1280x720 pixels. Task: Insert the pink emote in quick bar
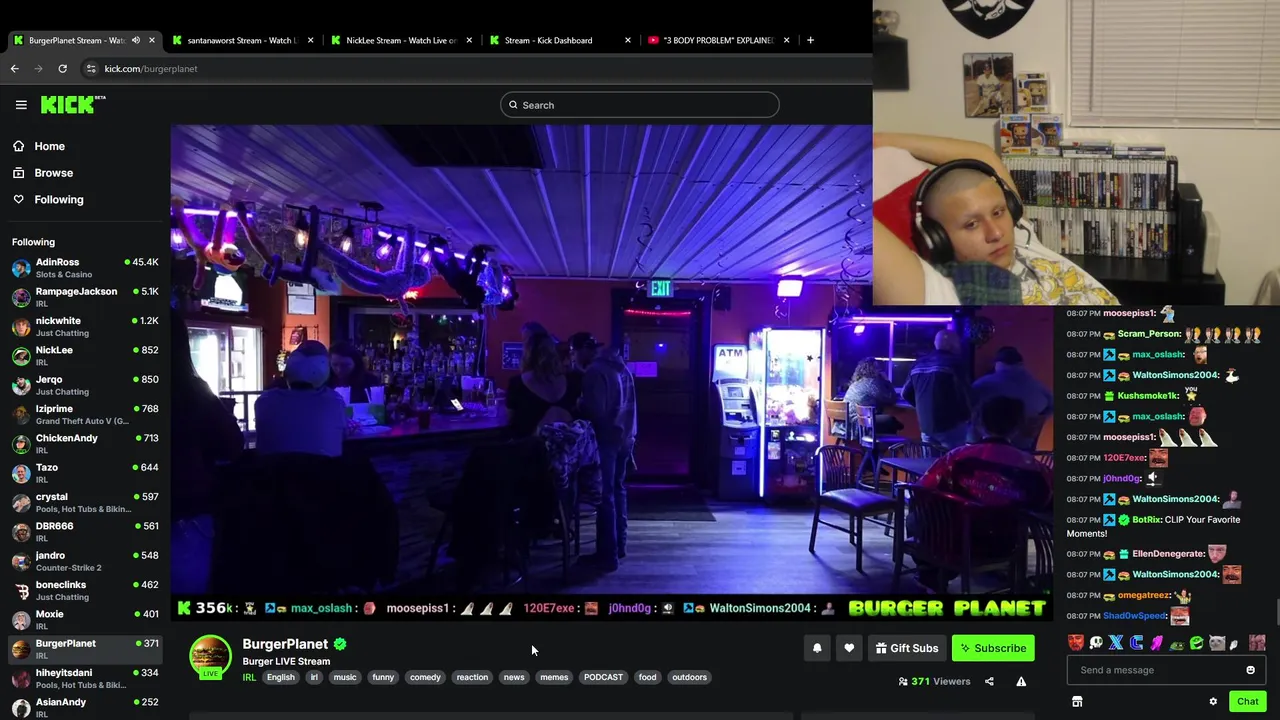(x=1157, y=643)
